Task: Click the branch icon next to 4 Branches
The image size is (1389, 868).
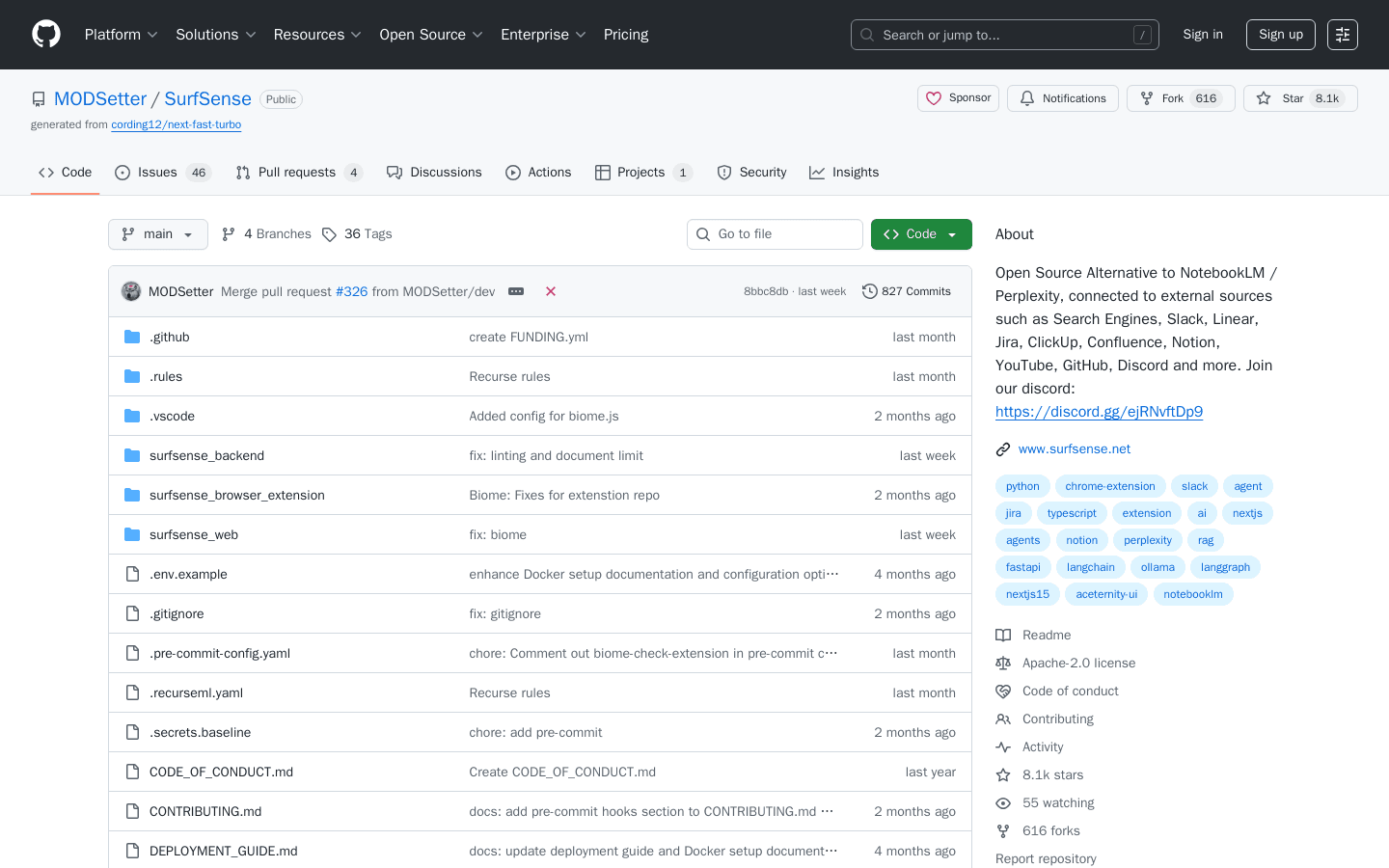Action: 228,233
